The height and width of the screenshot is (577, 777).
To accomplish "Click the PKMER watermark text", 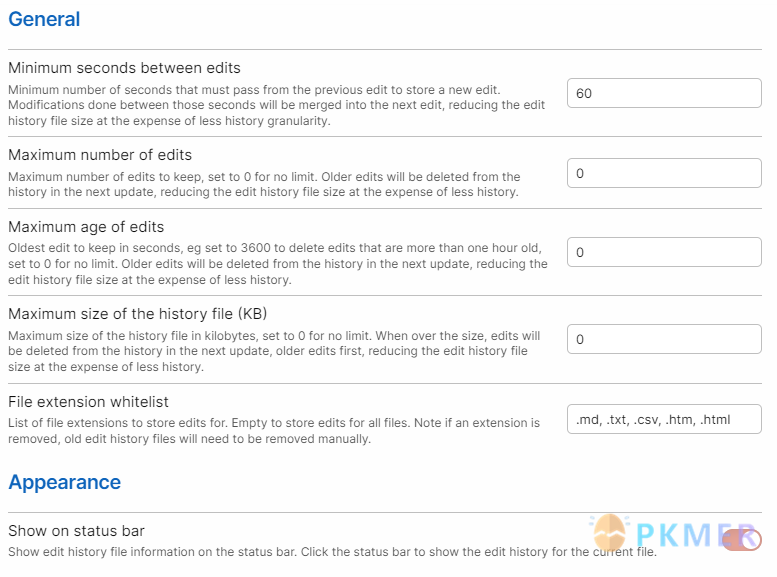I will click(696, 535).
